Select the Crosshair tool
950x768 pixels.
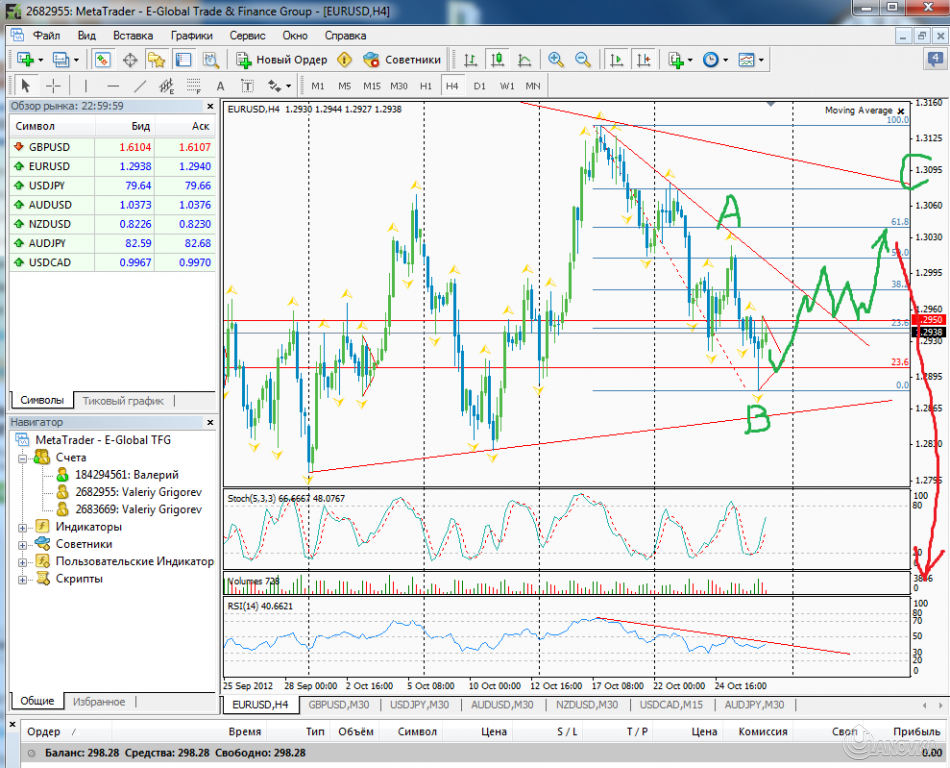[x=52, y=85]
